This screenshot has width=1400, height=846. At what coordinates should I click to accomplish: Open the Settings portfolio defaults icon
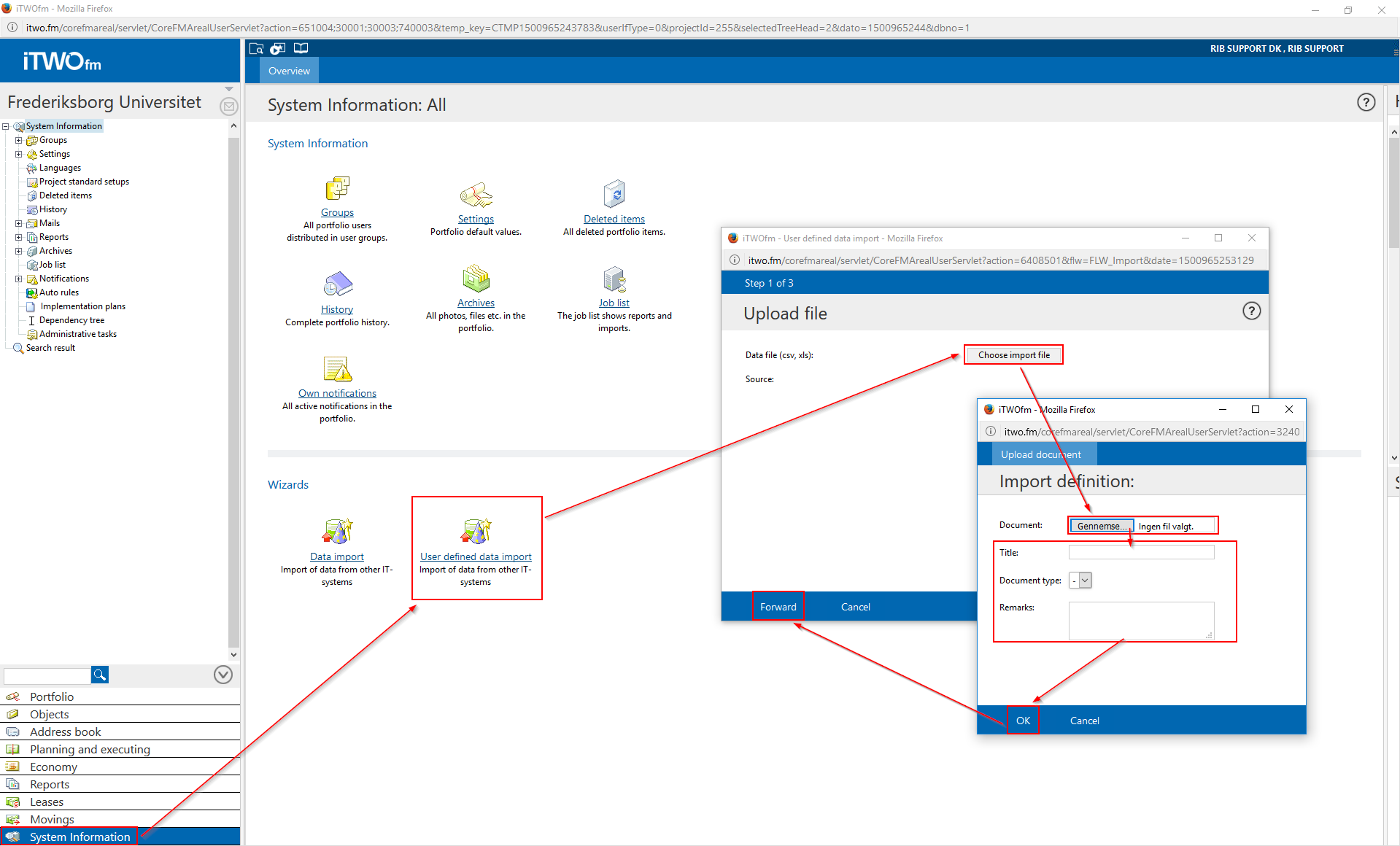476,195
